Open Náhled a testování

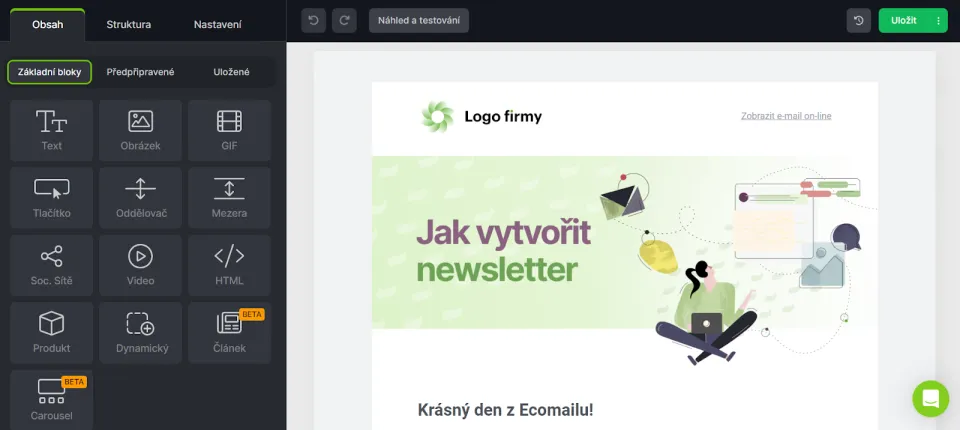tap(419, 20)
